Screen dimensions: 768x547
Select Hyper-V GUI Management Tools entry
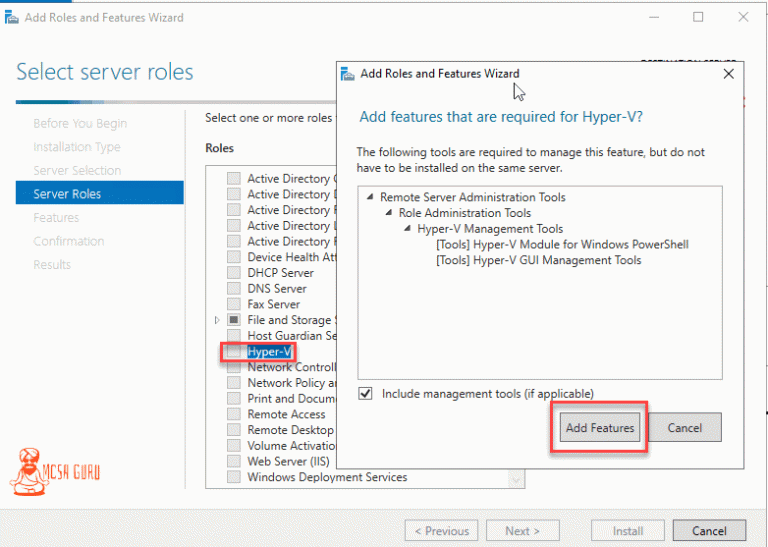click(538, 260)
